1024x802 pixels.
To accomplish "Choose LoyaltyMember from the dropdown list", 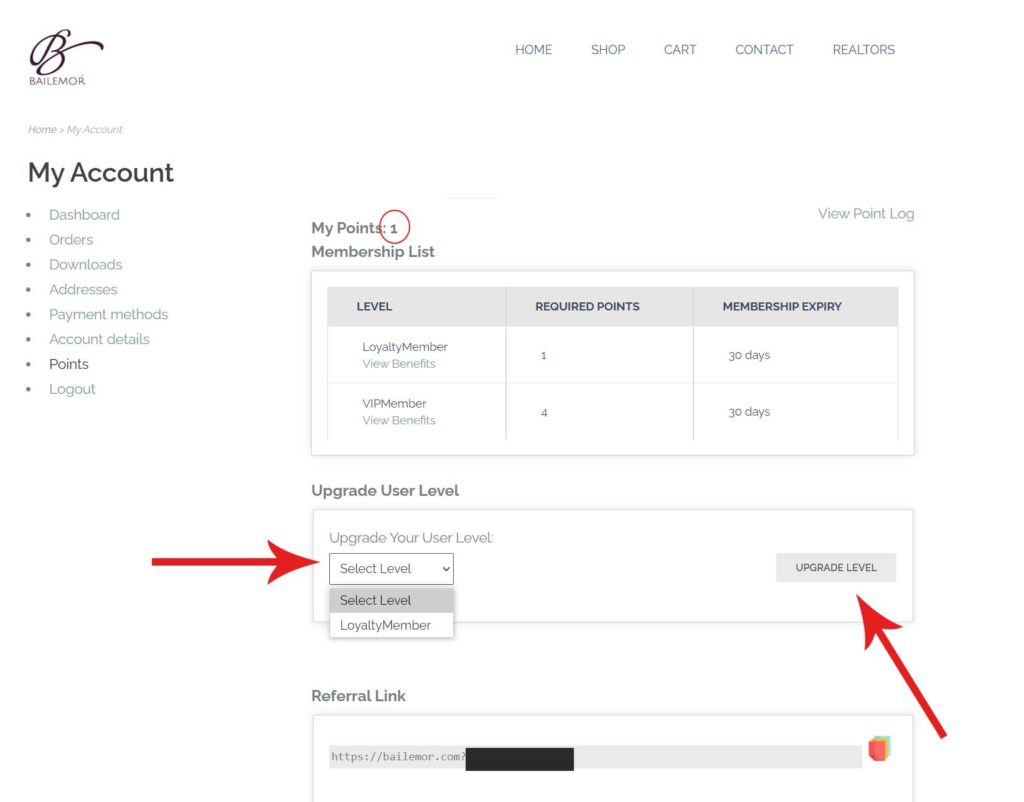I will point(391,625).
